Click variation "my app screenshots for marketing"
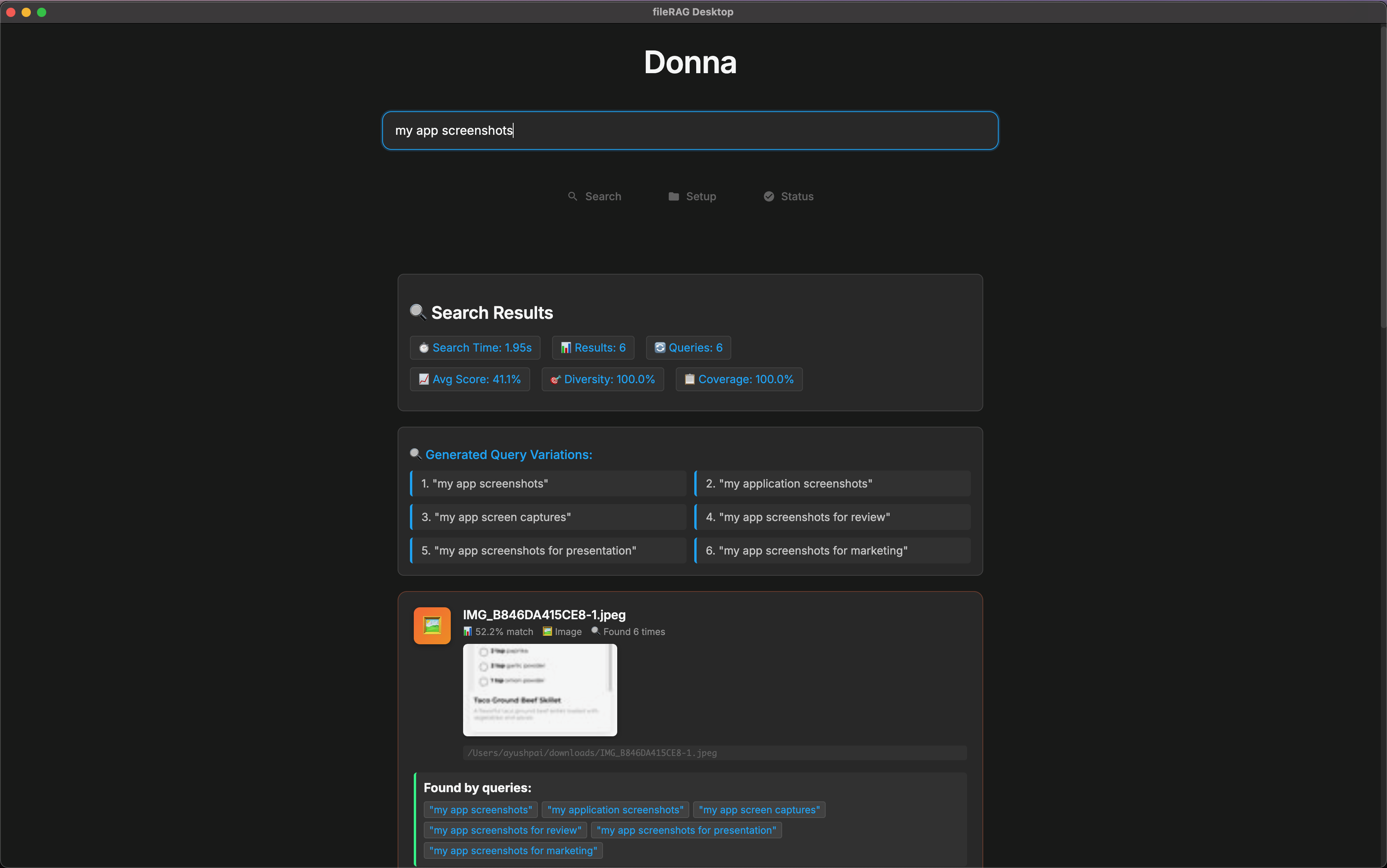Viewport: 1387px width, 868px height. click(x=832, y=550)
